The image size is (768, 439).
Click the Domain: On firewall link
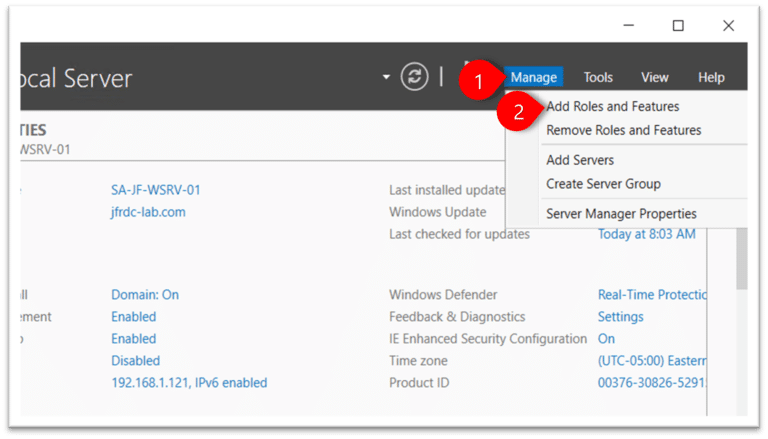coord(145,295)
